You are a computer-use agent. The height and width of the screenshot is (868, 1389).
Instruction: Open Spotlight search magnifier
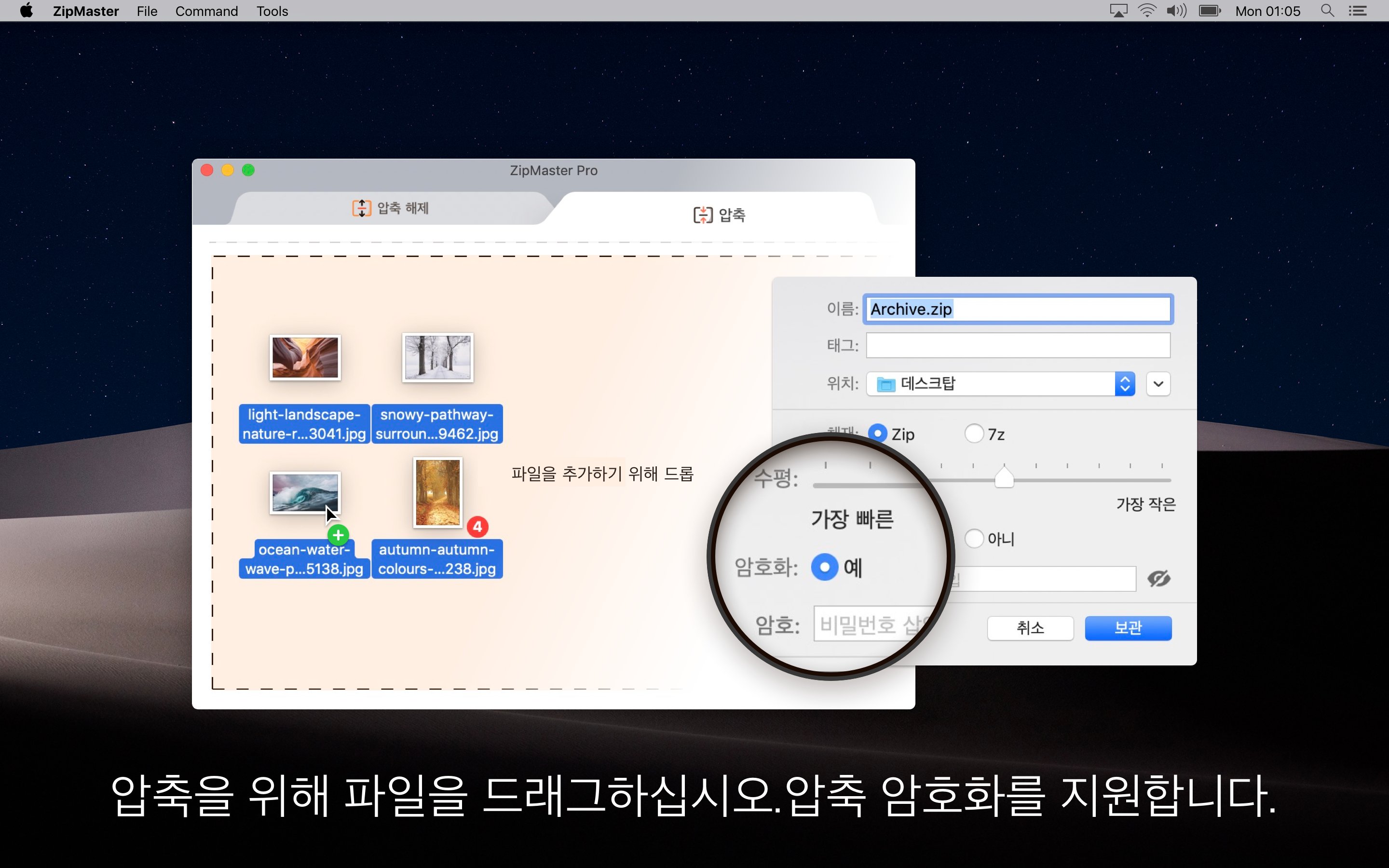(1327, 11)
